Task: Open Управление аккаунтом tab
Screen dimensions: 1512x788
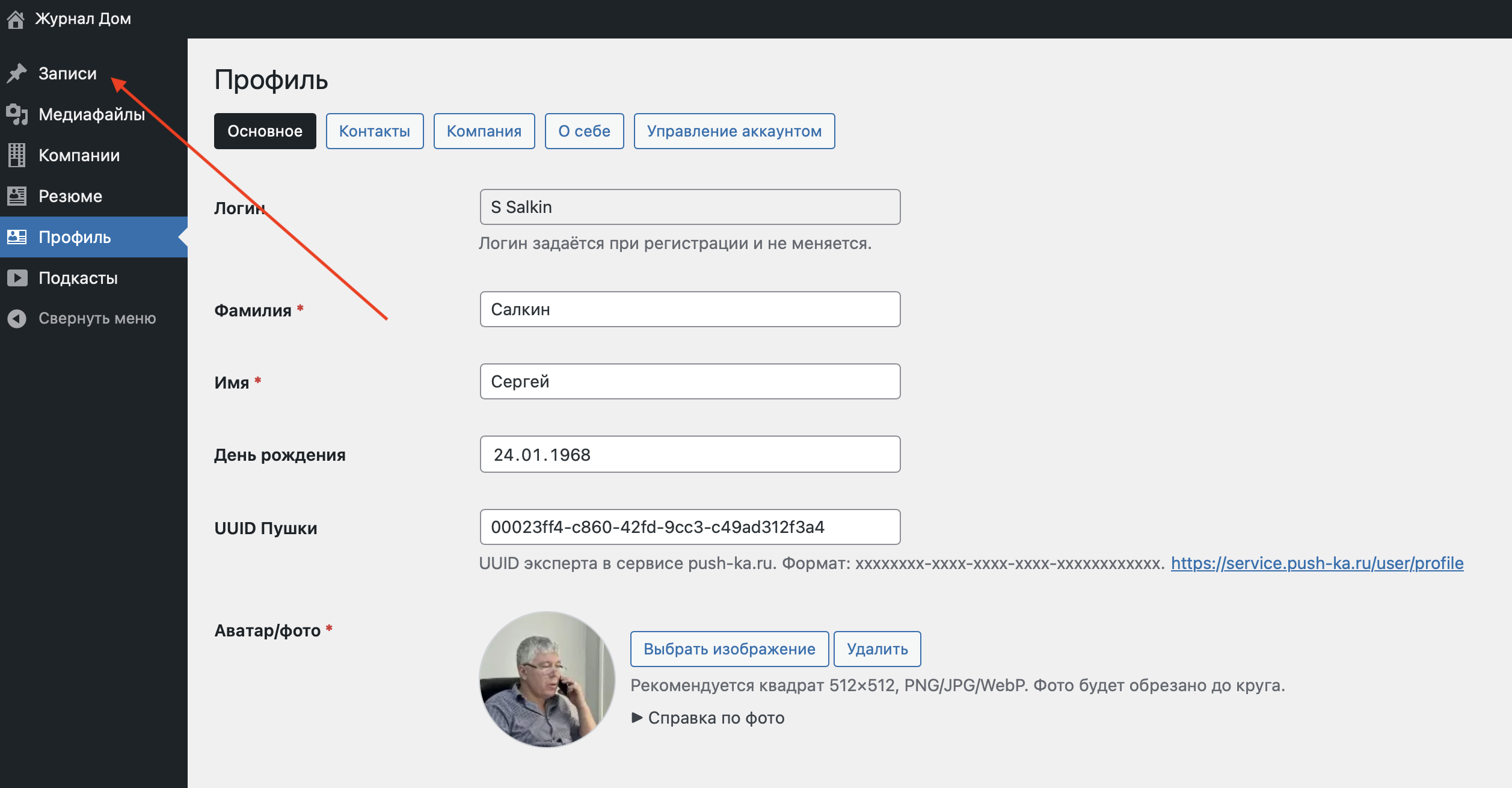Action: click(x=734, y=131)
